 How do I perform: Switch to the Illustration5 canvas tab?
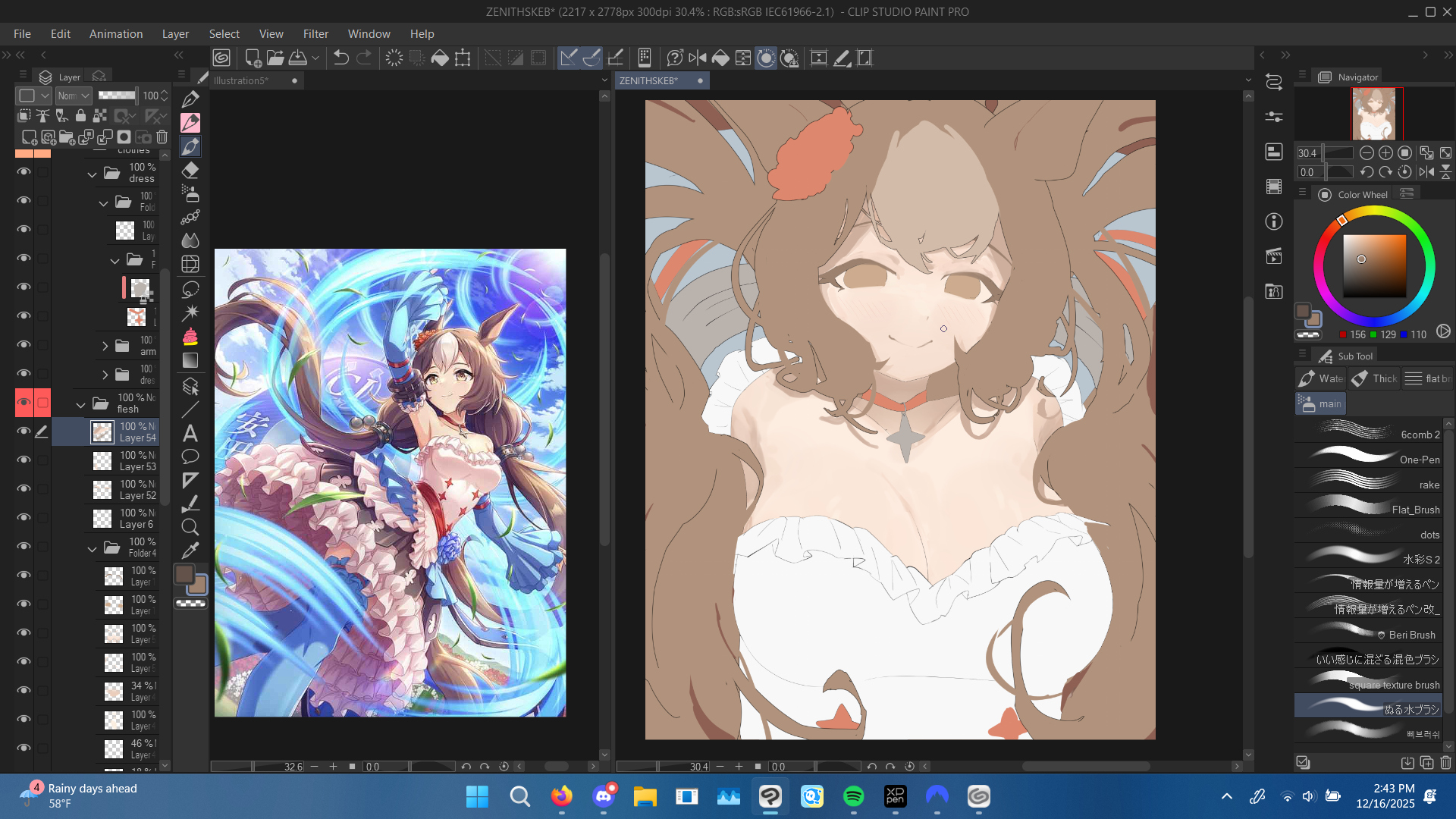[x=242, y=80]
